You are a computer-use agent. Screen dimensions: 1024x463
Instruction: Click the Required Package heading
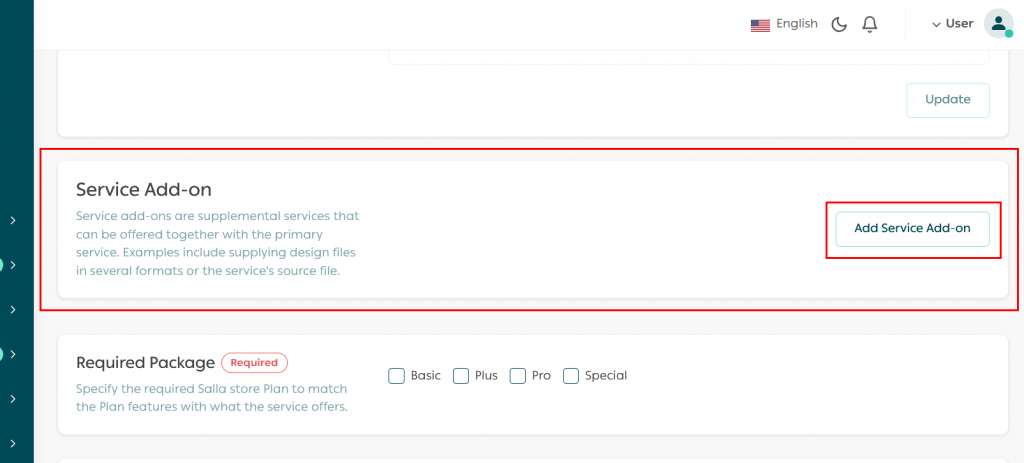(x=146, y=363)
